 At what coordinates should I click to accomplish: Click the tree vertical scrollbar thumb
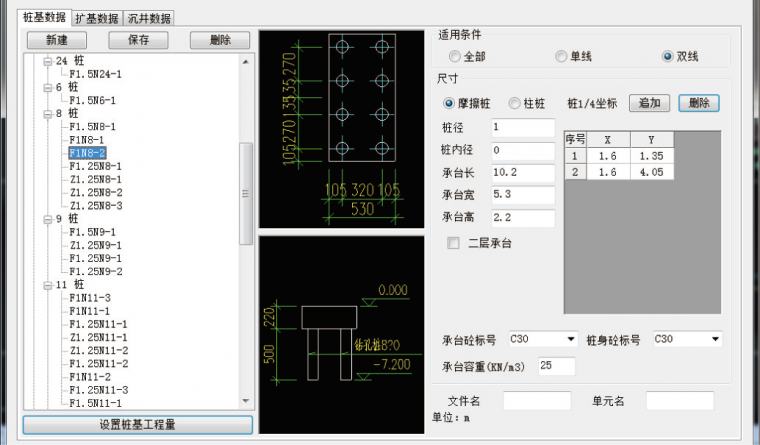click(x=246, y=194)
